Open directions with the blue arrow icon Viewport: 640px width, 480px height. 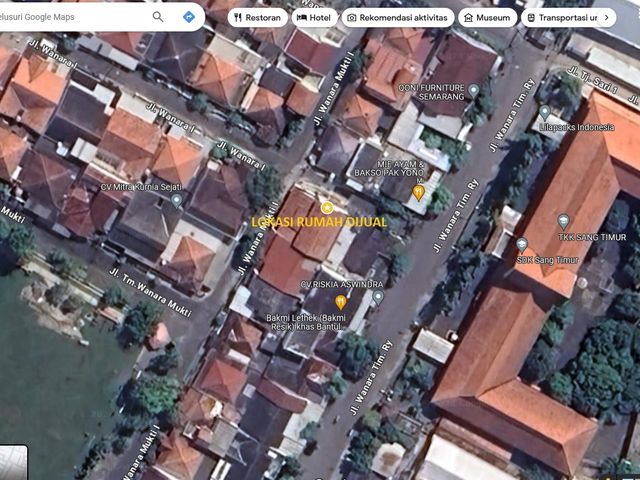point(189,17)
